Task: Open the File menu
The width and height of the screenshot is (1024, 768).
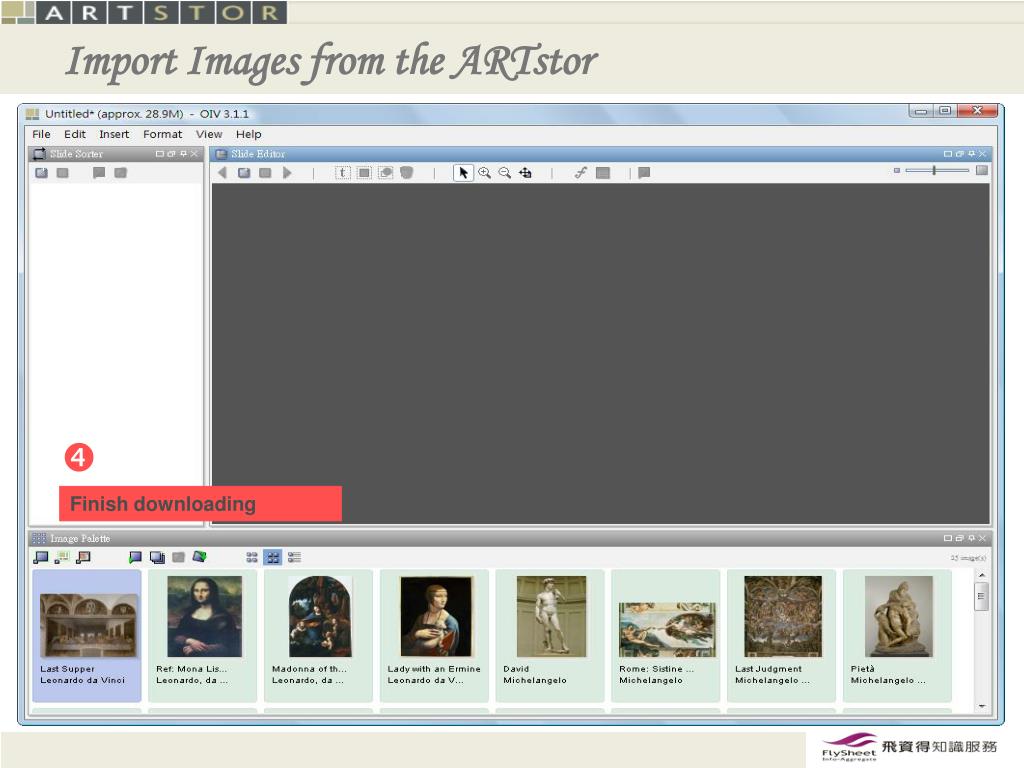Action: tap(41, 134)
